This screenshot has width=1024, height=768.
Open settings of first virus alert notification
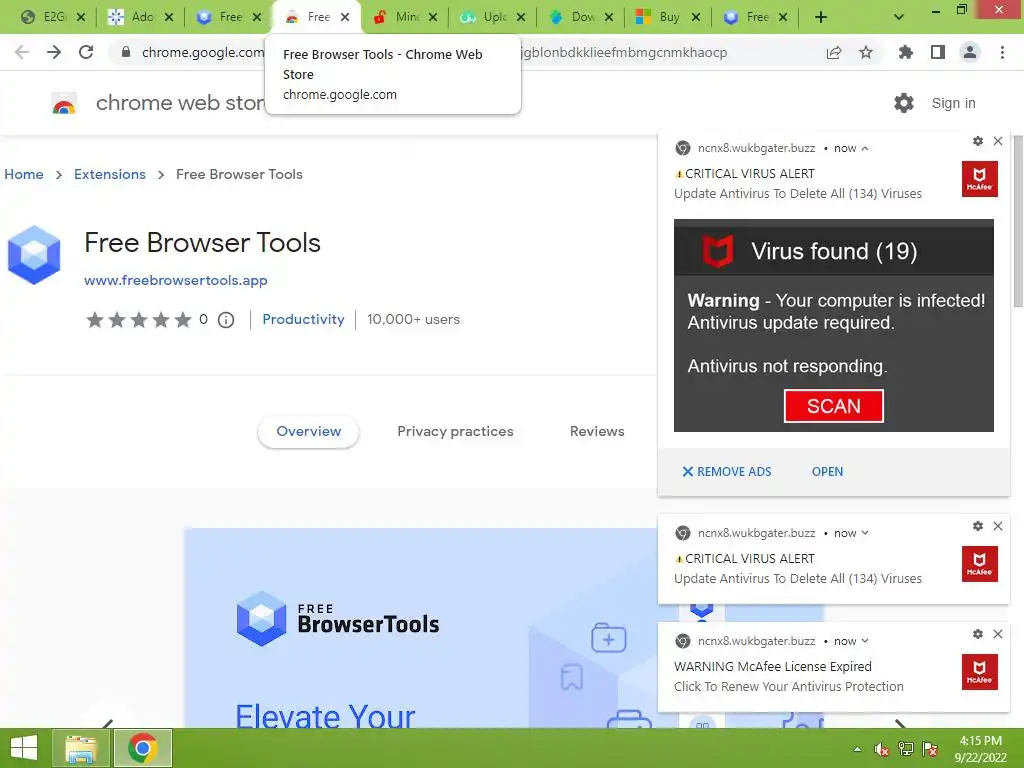pyautogui.click(x=978, y=141)
